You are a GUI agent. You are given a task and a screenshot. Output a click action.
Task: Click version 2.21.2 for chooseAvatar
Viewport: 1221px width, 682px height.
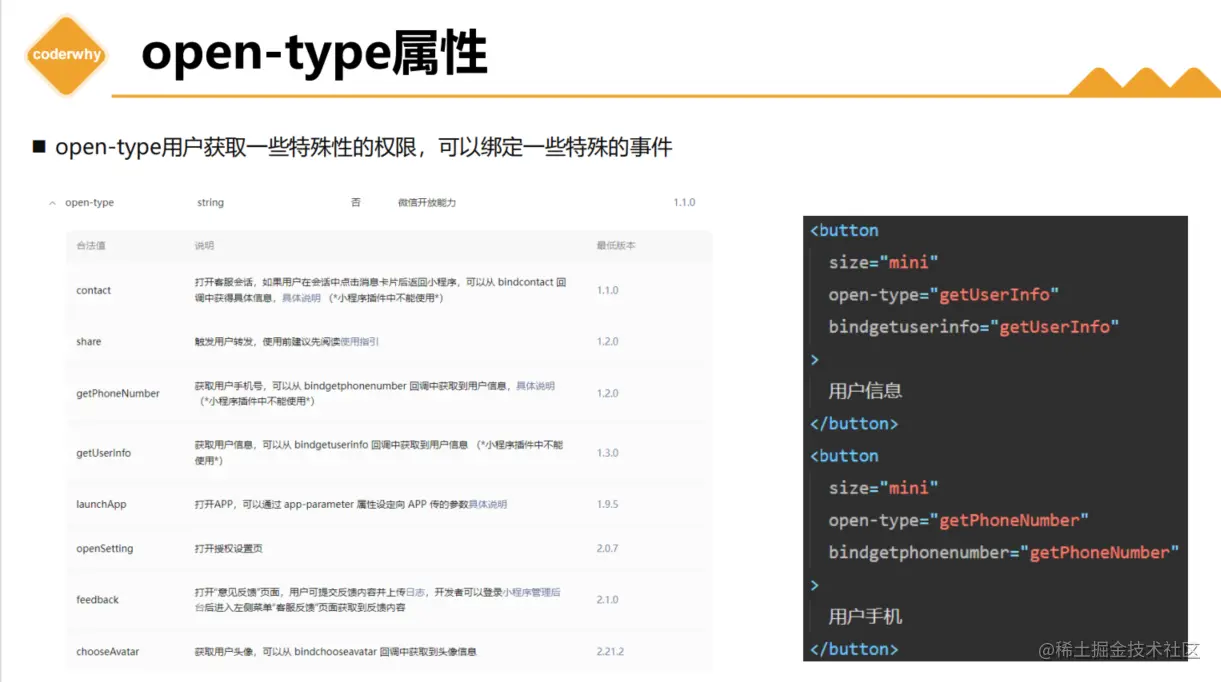pyautogui.click(x=611, y=652)
